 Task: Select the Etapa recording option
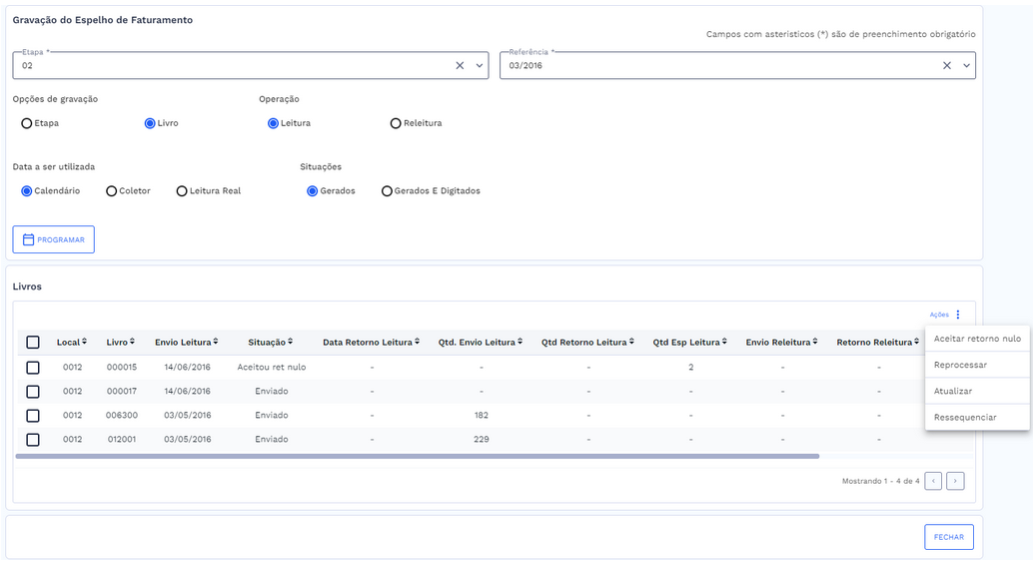pos(27,124)
